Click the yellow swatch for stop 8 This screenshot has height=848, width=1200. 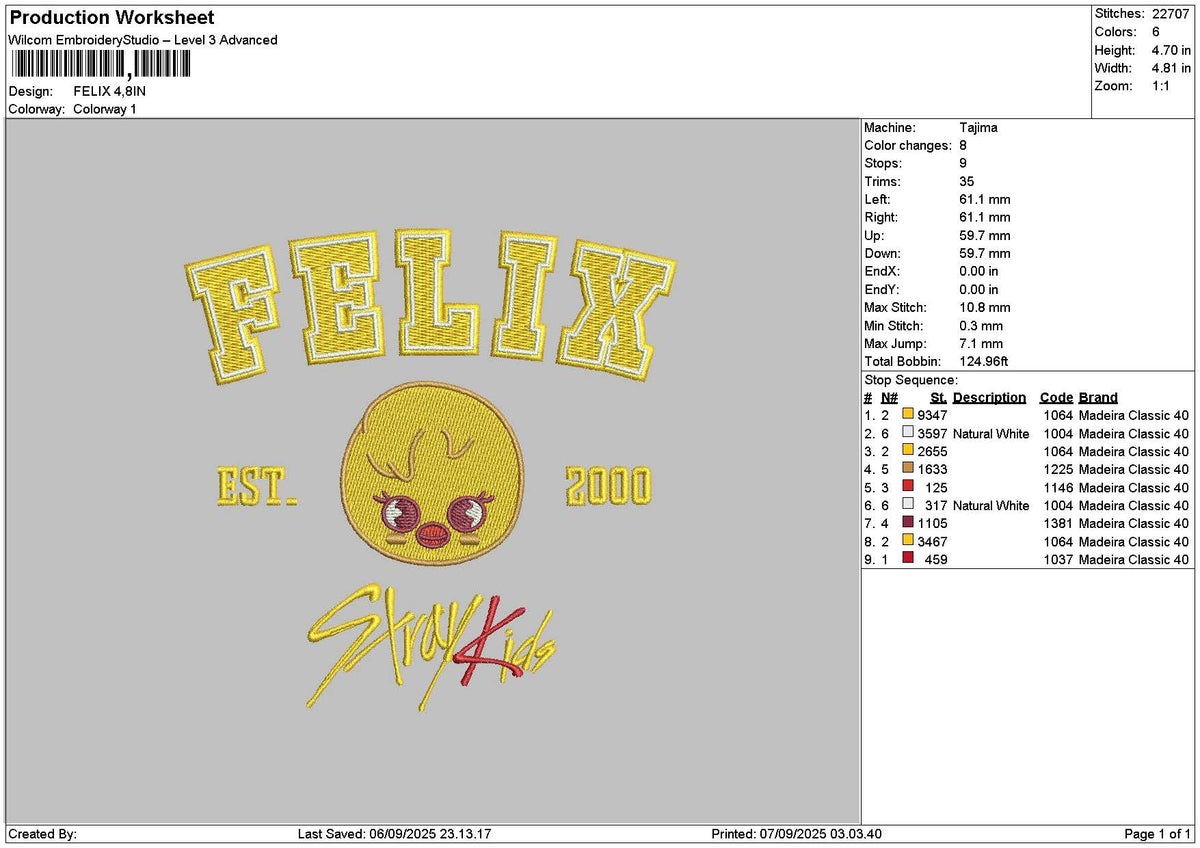click(908, 541)
